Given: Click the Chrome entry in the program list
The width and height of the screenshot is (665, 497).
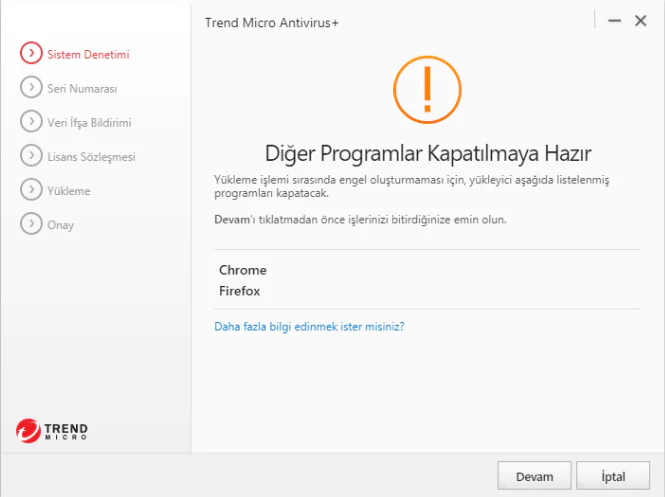Looking at the screenshot, I should pos(243,270).
